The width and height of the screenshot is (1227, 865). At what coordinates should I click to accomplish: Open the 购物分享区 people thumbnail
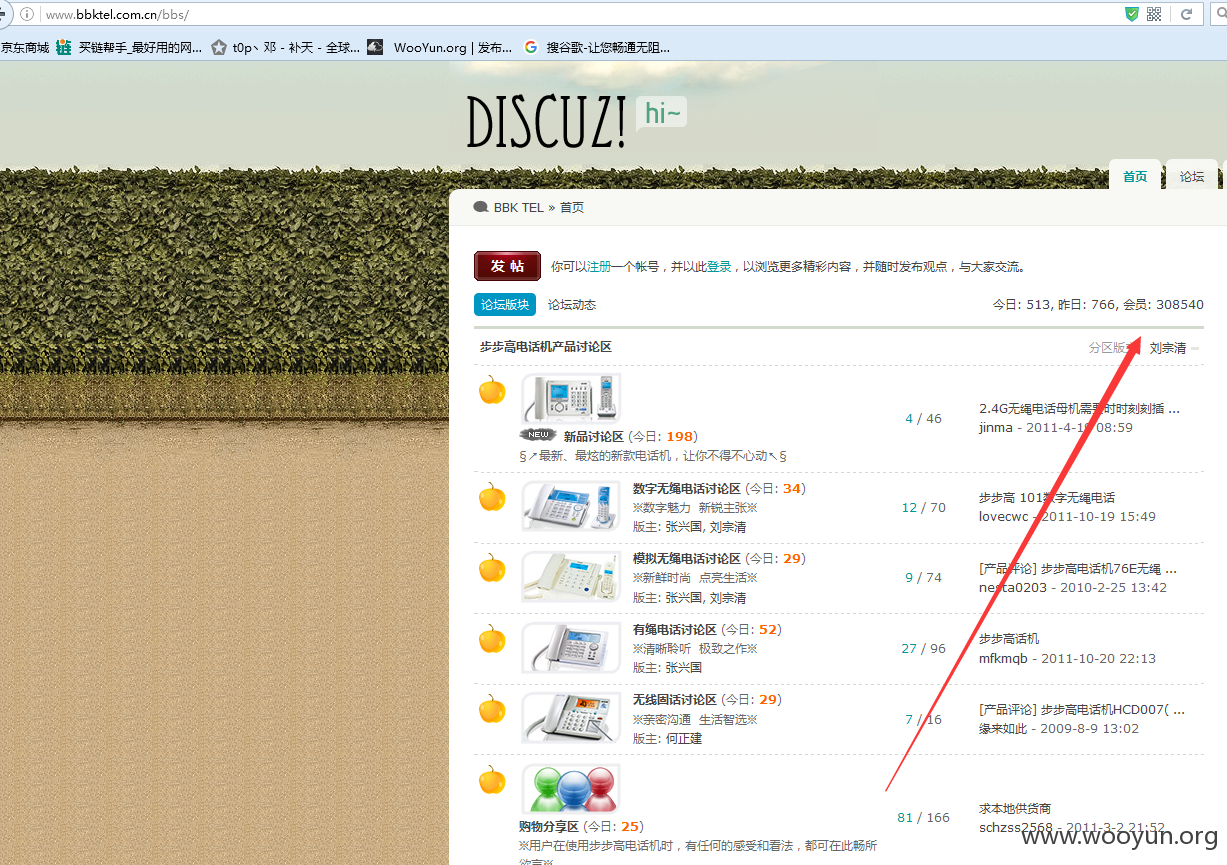571,788
